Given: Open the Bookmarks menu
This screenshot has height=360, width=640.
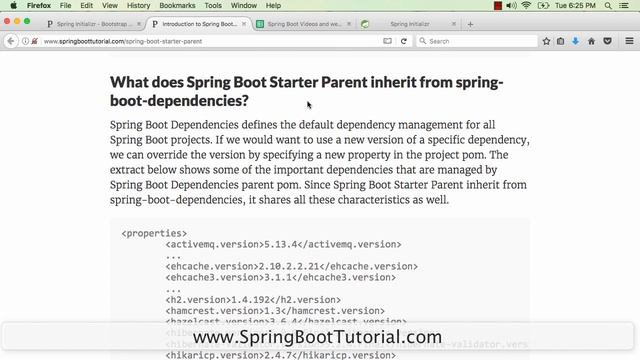Looking at the screenshot, I should [177, 6].
